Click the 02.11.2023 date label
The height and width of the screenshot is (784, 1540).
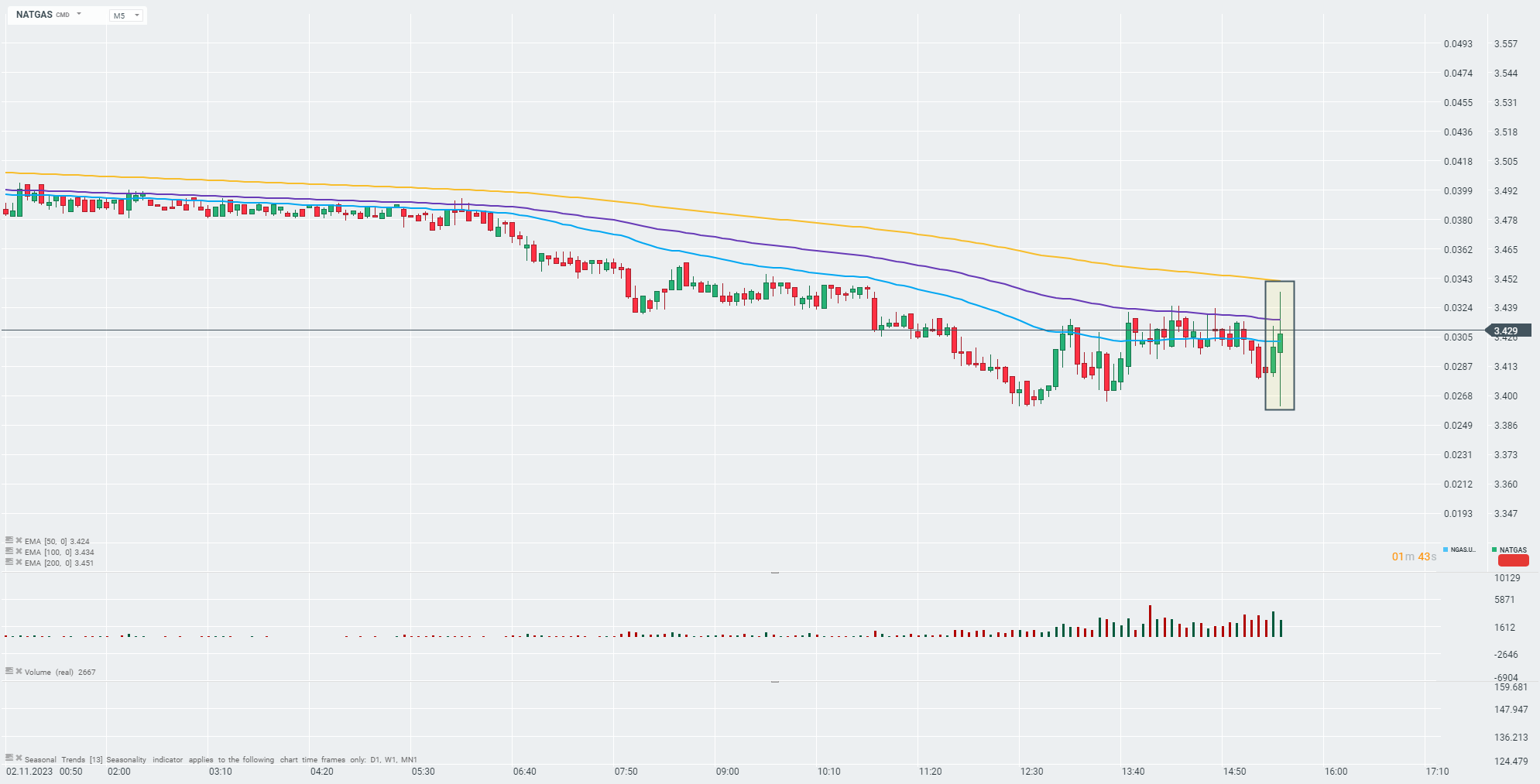click(x=29, y=772)
